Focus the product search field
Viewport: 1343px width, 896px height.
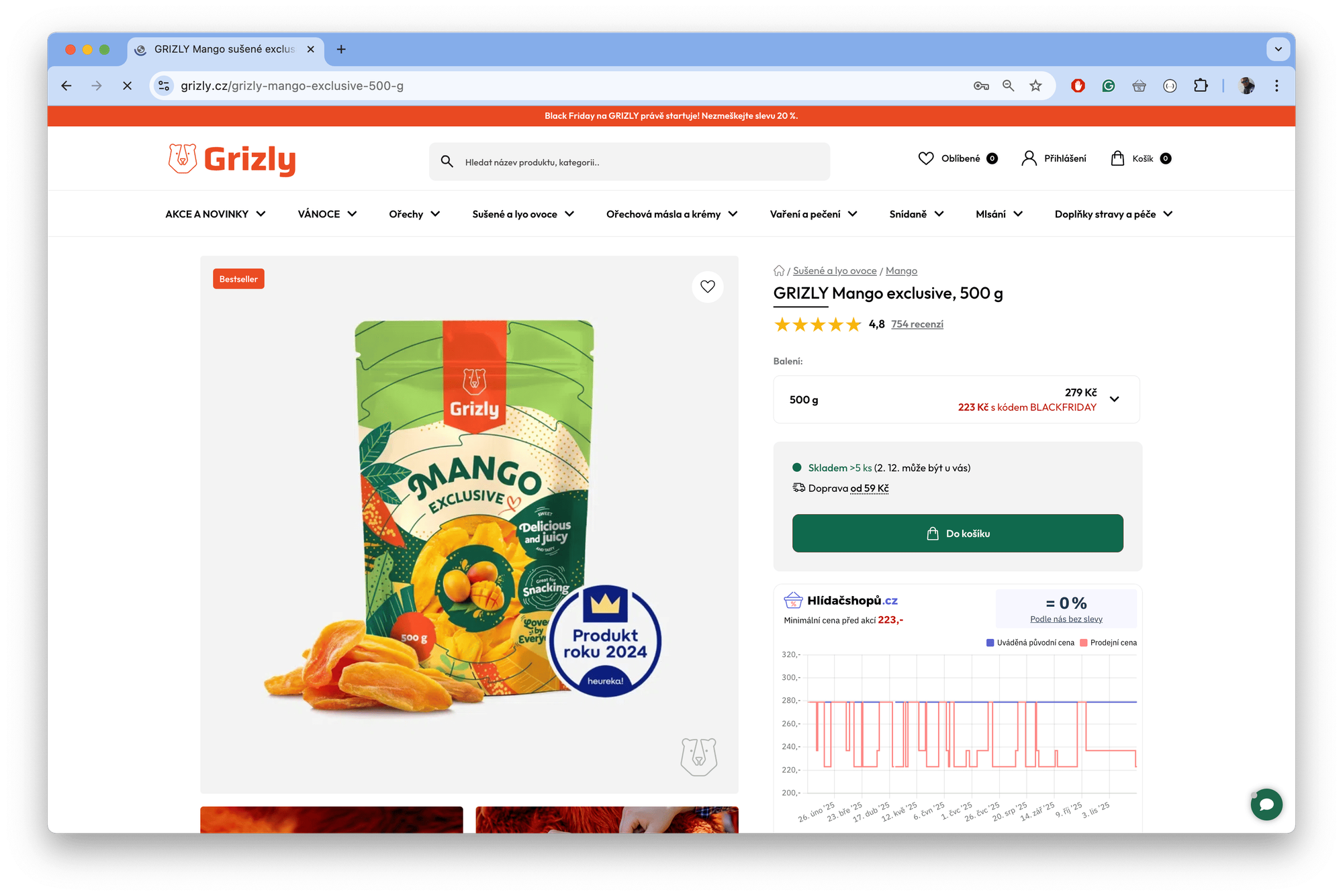click(629, 162)
